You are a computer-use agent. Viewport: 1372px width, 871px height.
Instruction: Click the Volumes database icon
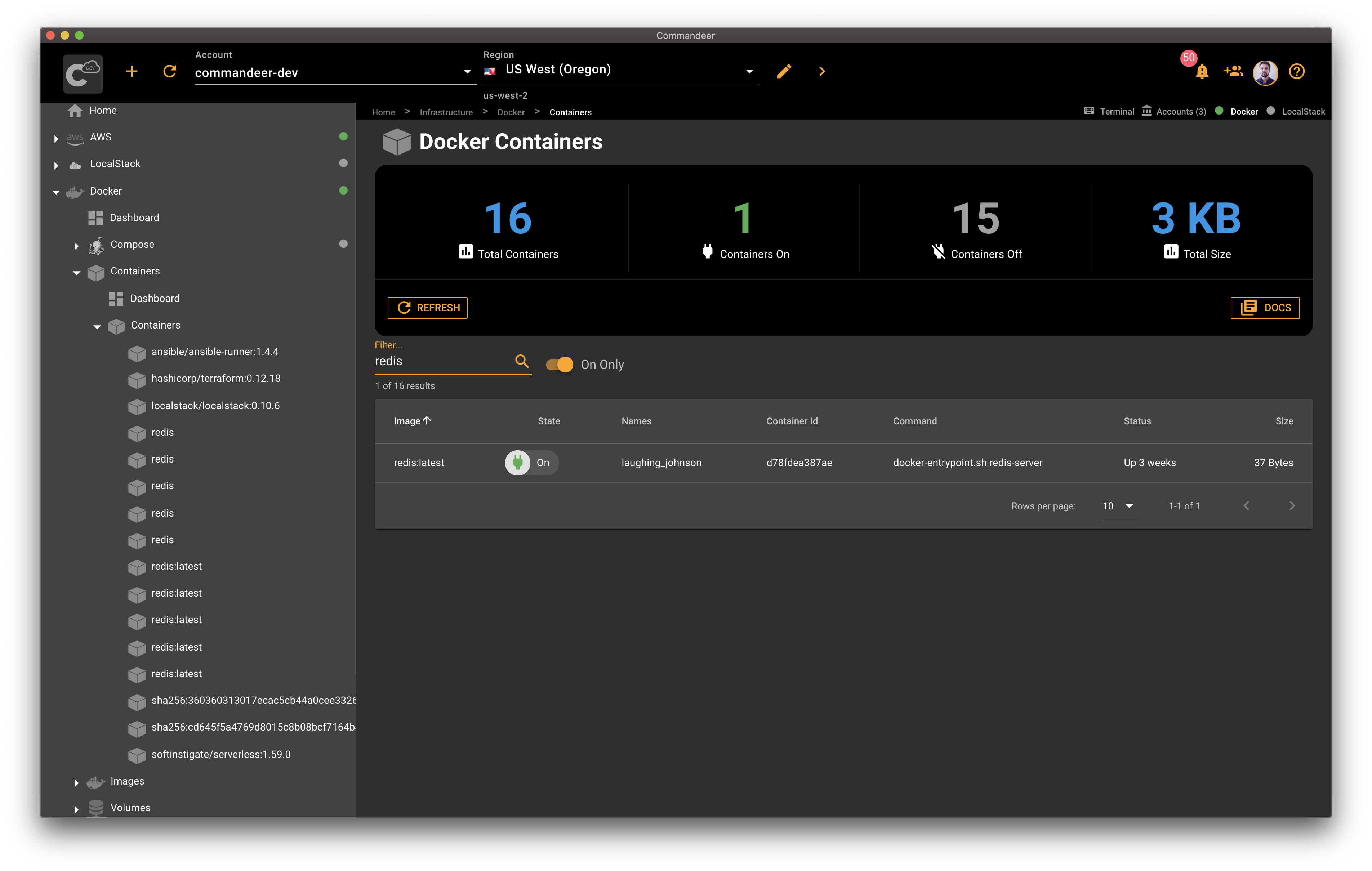(96, 808)
